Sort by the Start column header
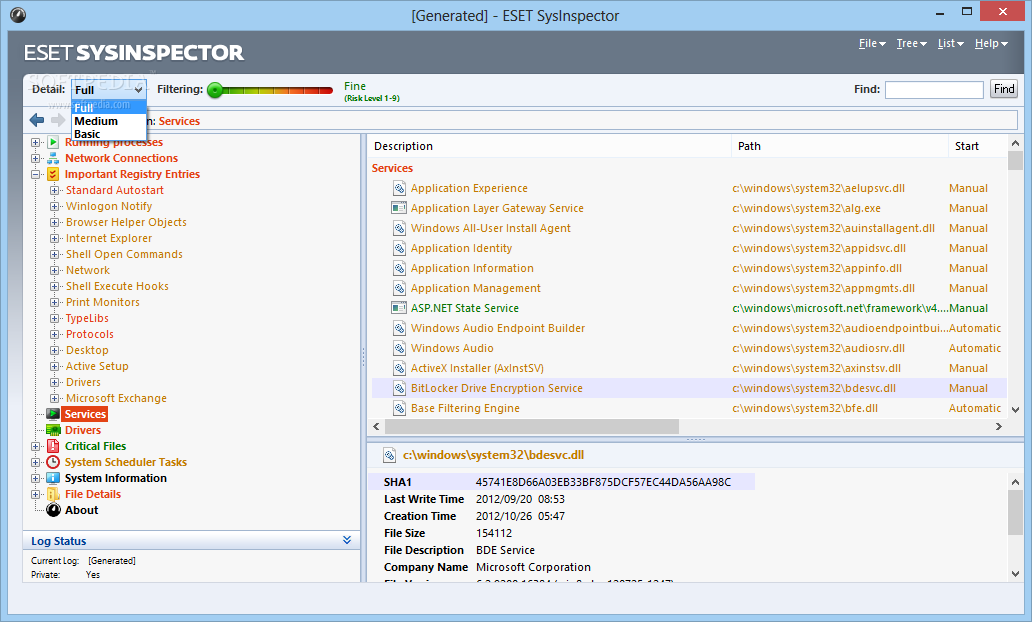The width and height of the screenshot is (1032, 622). click(x=977, y=146)
